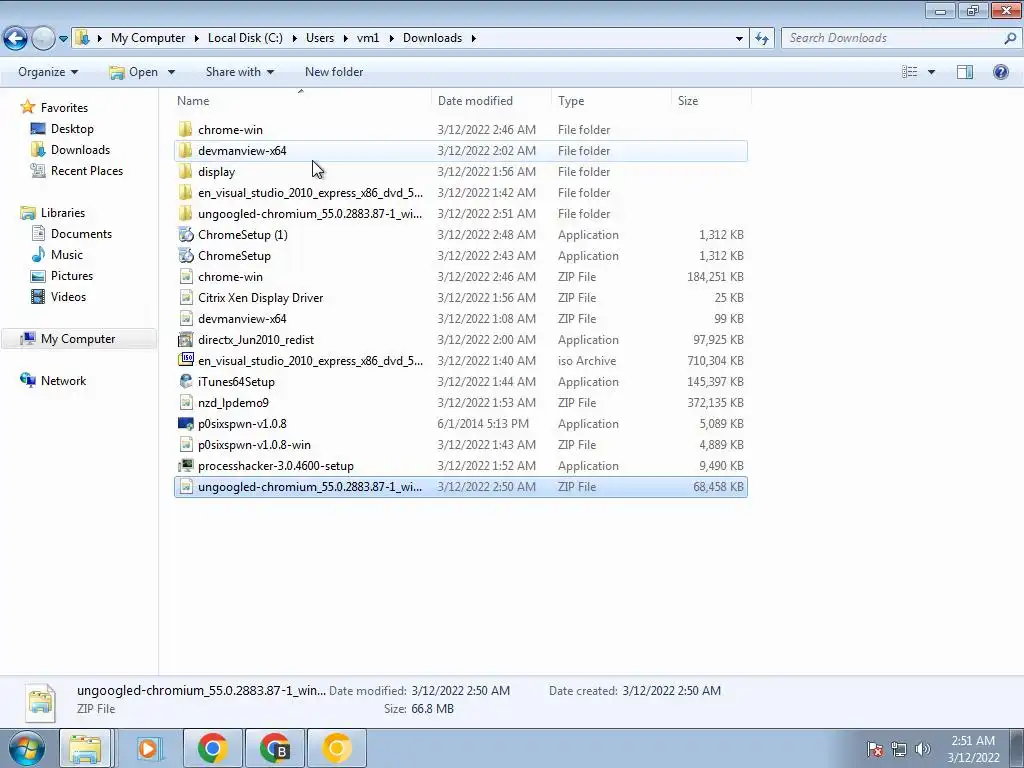Open recent pages dropdown next to Forward

click(63, 39)
